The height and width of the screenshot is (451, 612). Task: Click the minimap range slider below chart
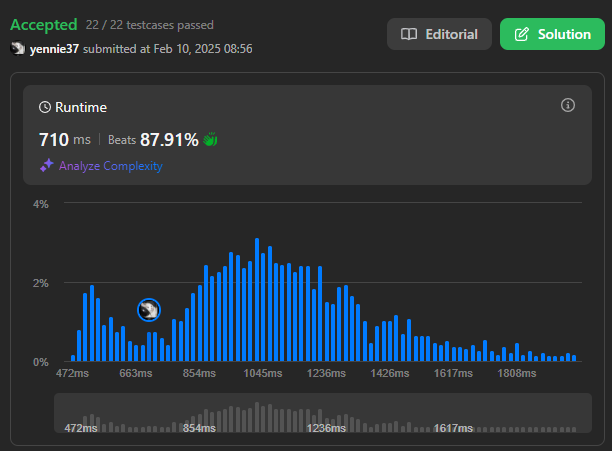[323, 413]
